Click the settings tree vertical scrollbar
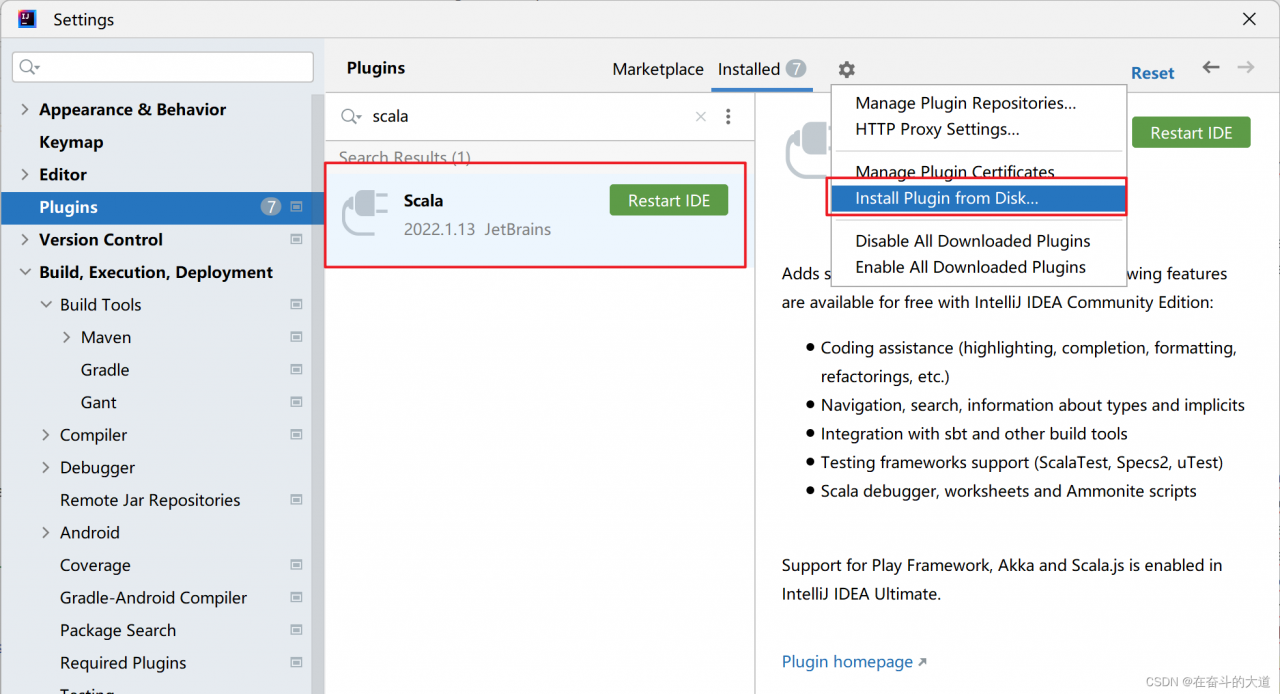The image size is (1280, 694). (318, 394)
